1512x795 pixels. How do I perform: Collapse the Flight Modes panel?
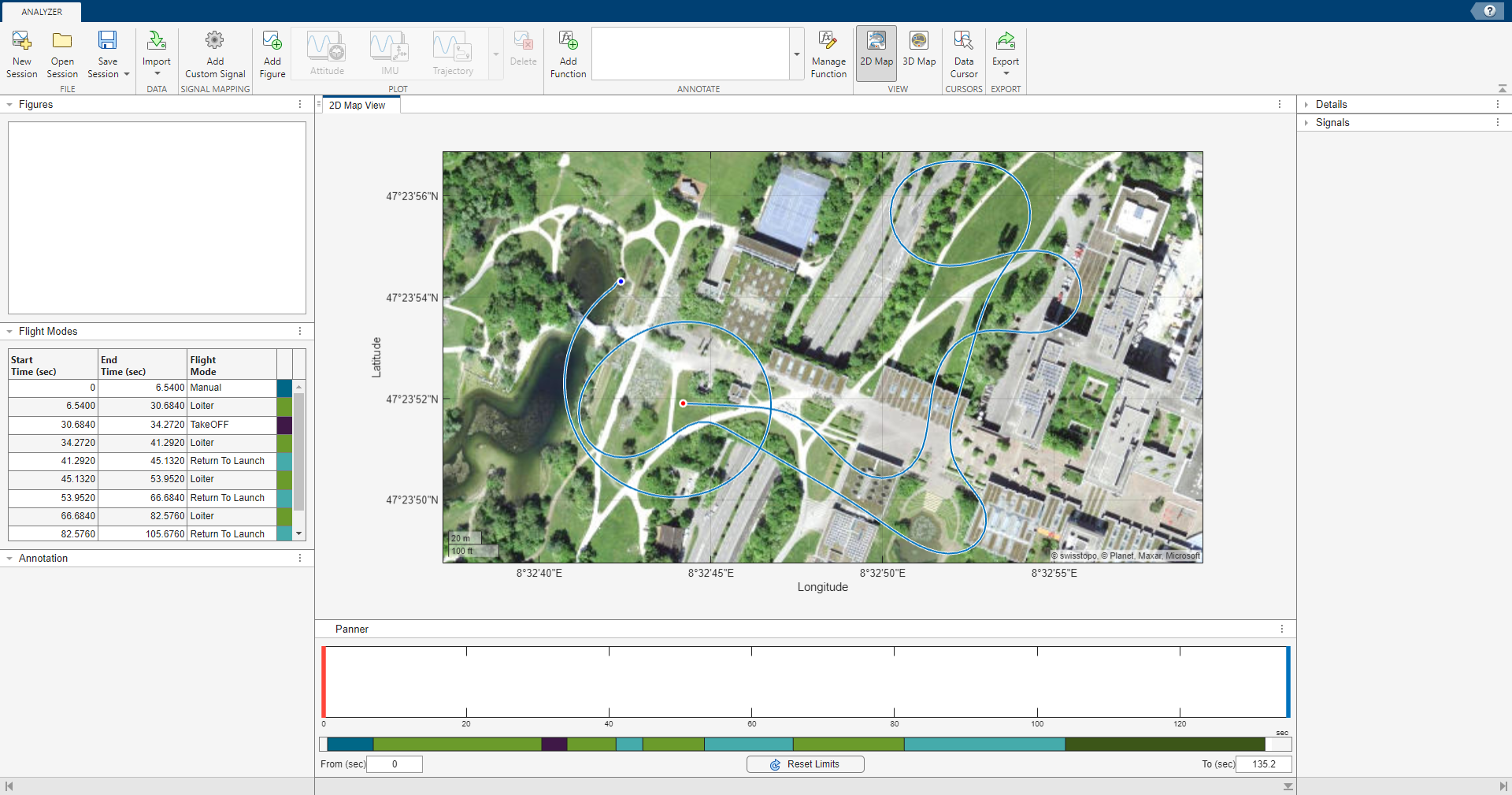pos(9,331)
